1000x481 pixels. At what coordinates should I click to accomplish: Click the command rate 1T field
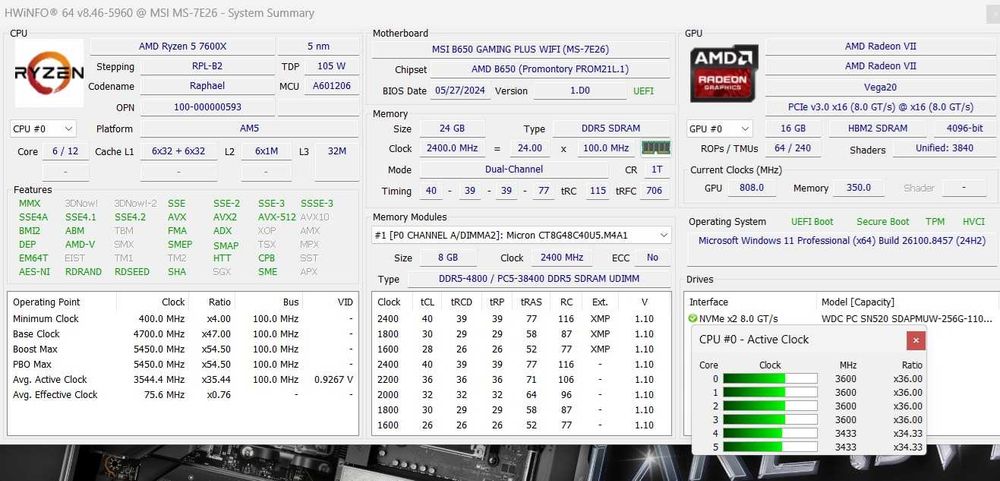[x=656, y=170]
